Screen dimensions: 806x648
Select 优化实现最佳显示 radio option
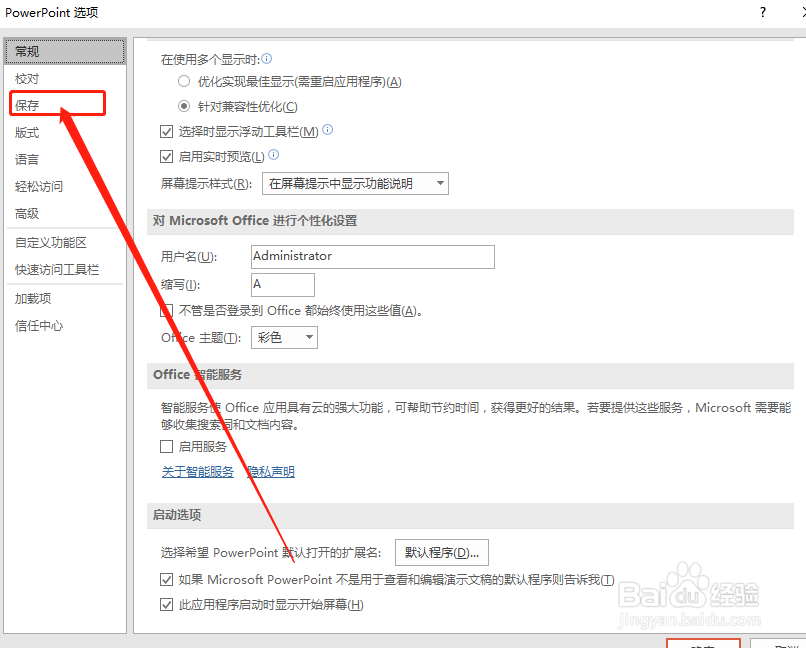[x=183, y=81]
